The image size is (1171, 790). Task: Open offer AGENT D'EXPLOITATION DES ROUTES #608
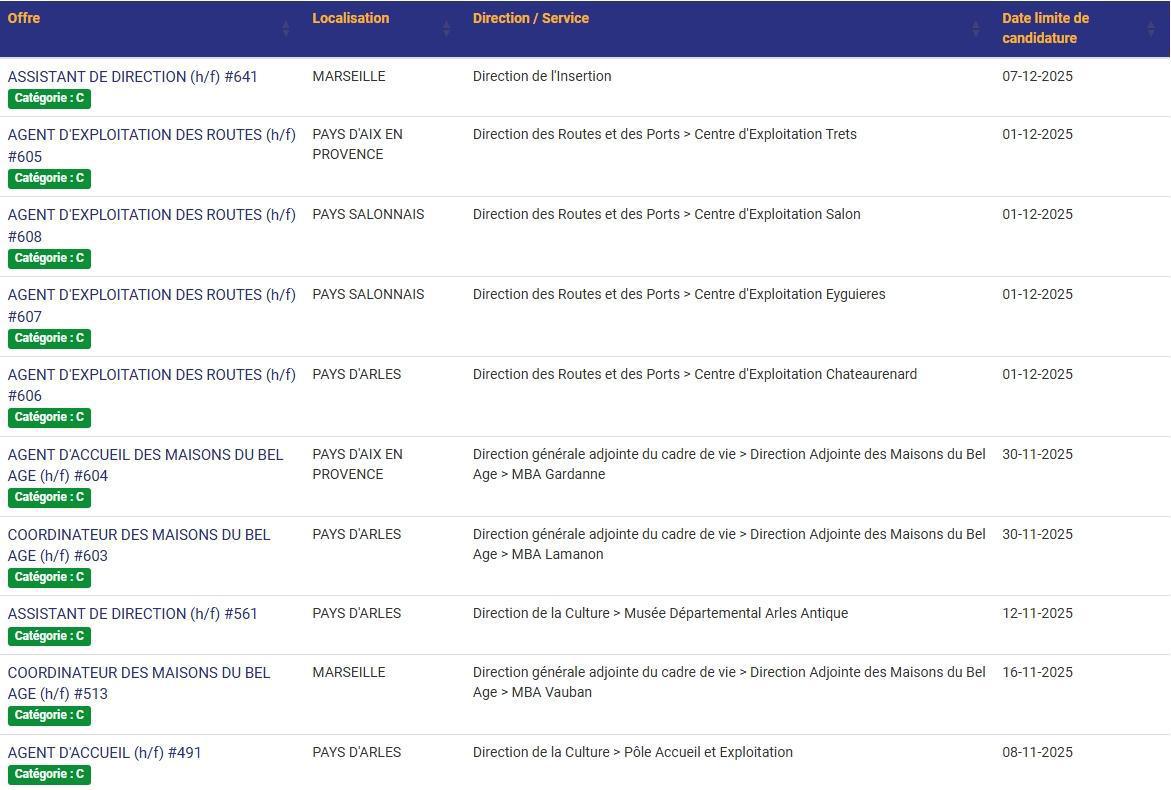(x=151, y=224)
